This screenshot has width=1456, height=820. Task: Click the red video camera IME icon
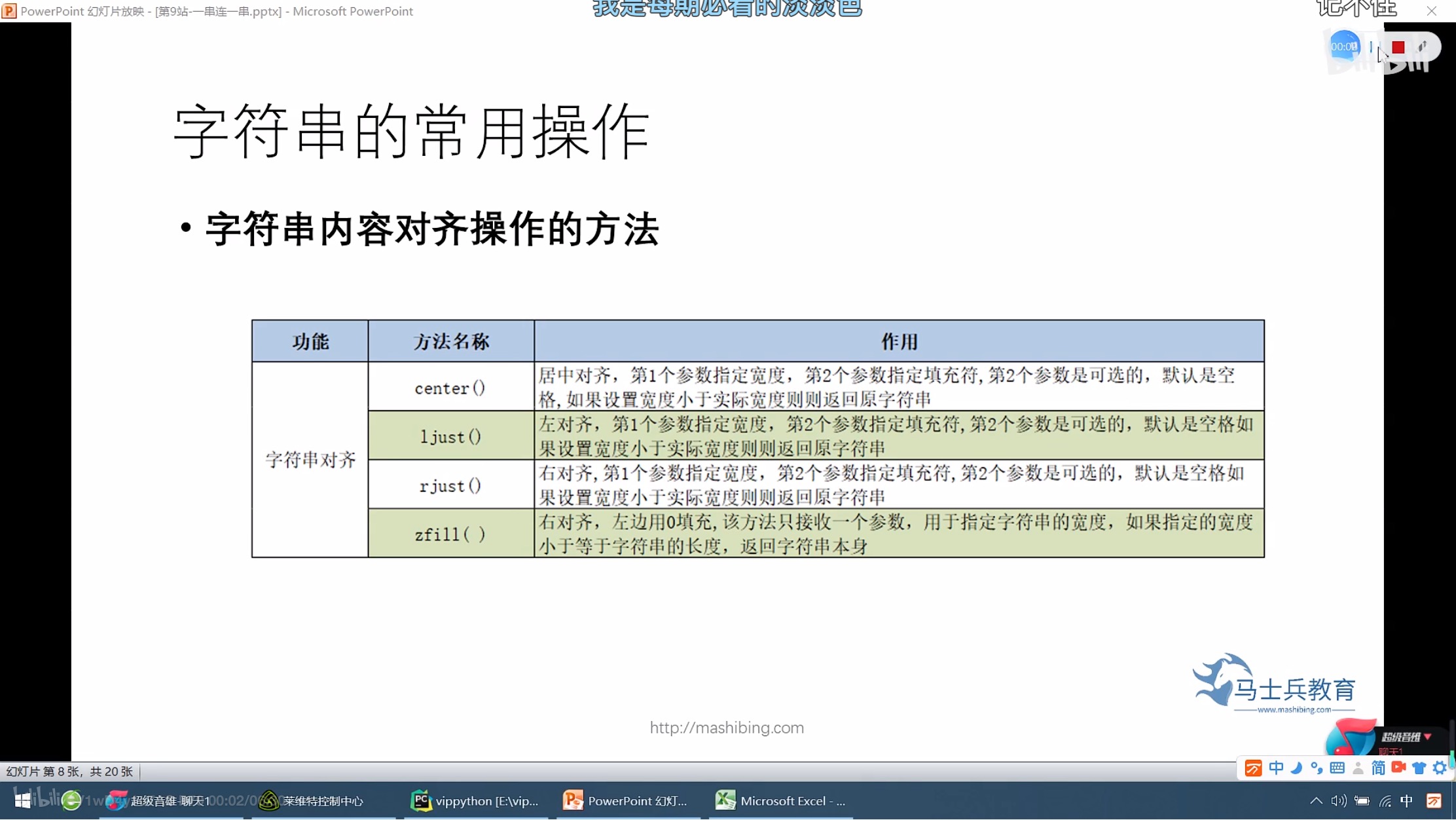(x=1398, y=768)
